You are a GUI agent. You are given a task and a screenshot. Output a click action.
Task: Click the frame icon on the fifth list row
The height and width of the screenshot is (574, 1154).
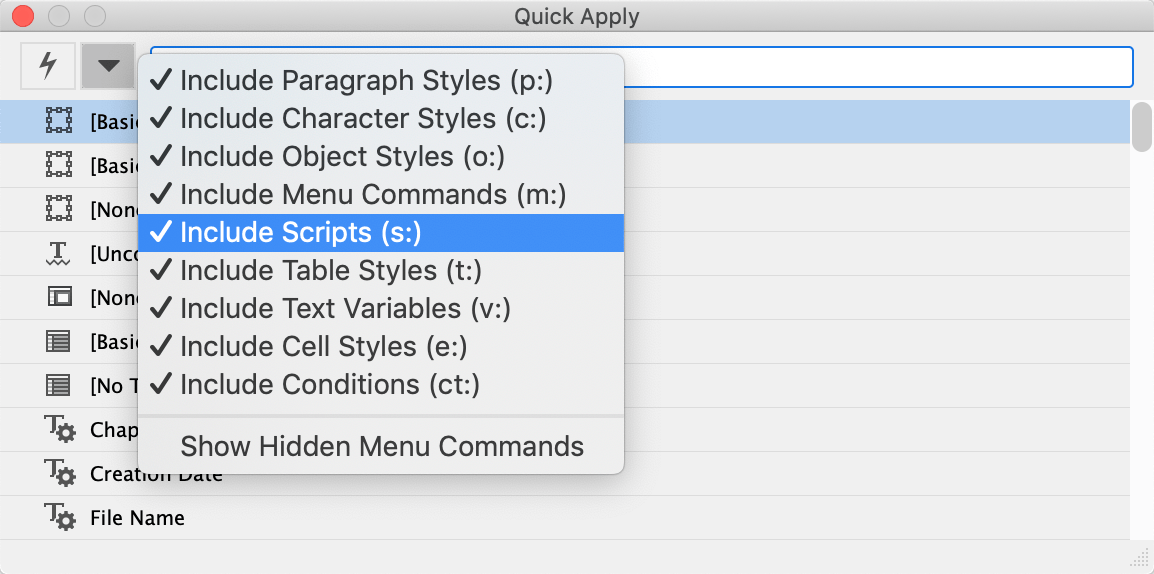click(59, 298)
